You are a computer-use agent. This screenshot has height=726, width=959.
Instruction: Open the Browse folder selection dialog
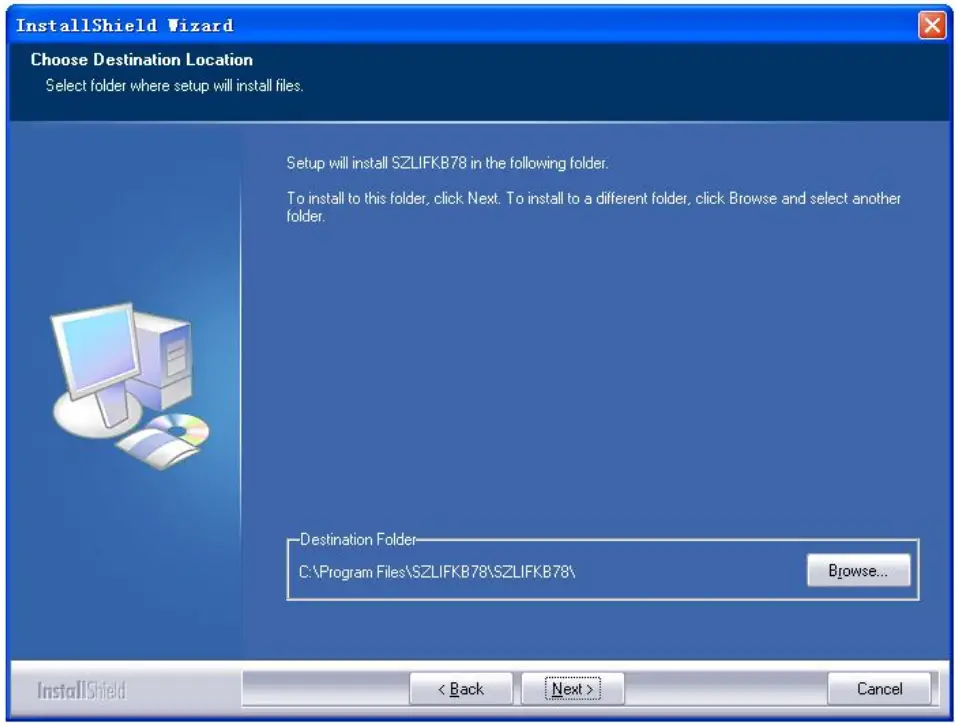click(858, 569)
